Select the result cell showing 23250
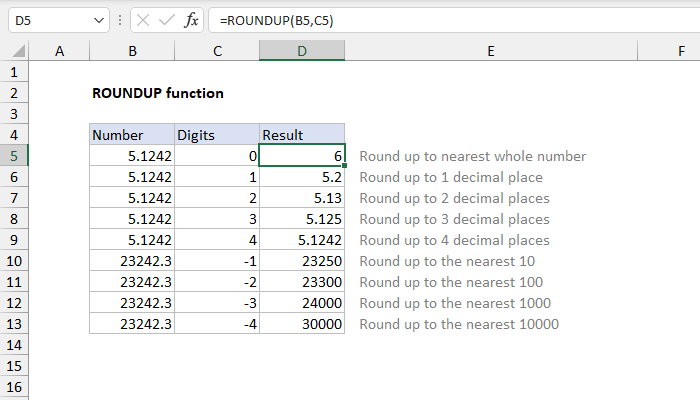The image size is (700, 400). click(x=302, y=261)
